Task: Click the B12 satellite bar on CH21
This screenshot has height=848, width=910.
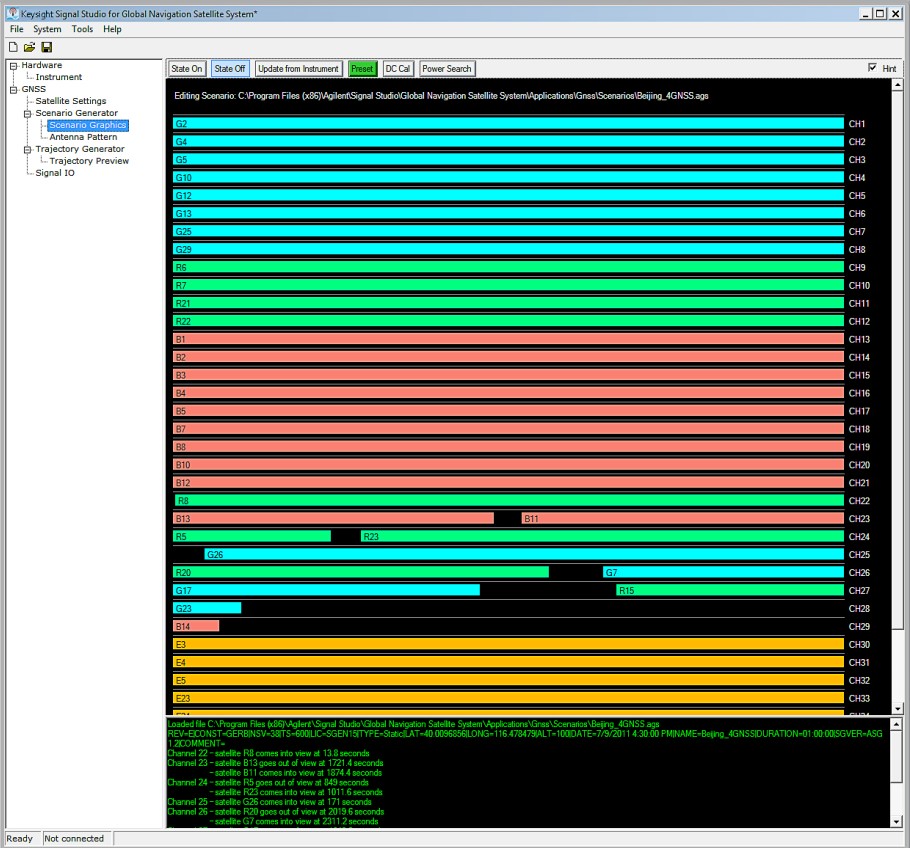Action: click(508, 483)
